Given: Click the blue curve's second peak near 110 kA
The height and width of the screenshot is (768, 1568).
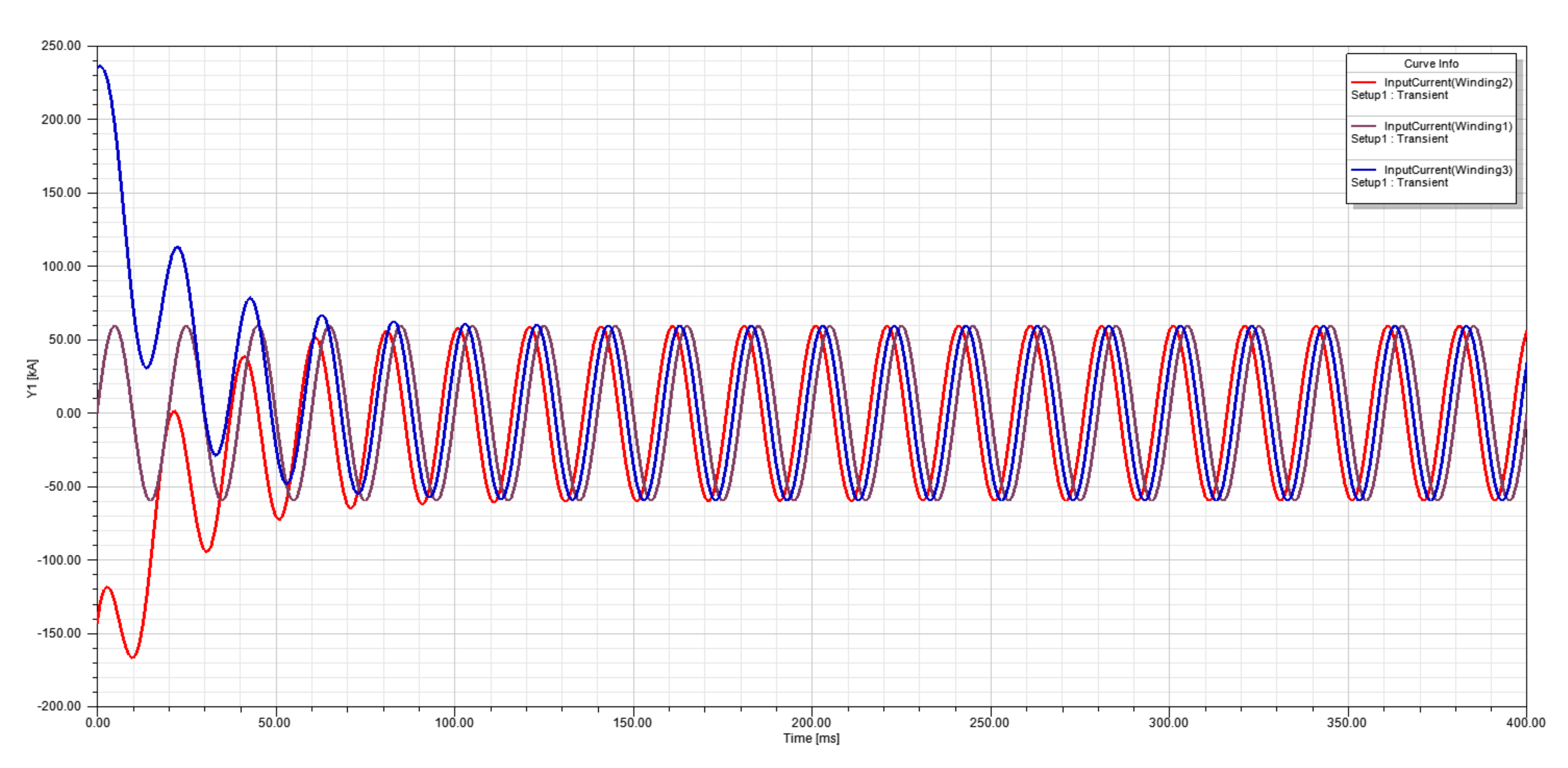Looking at the screenshot, I should (177, 247).
